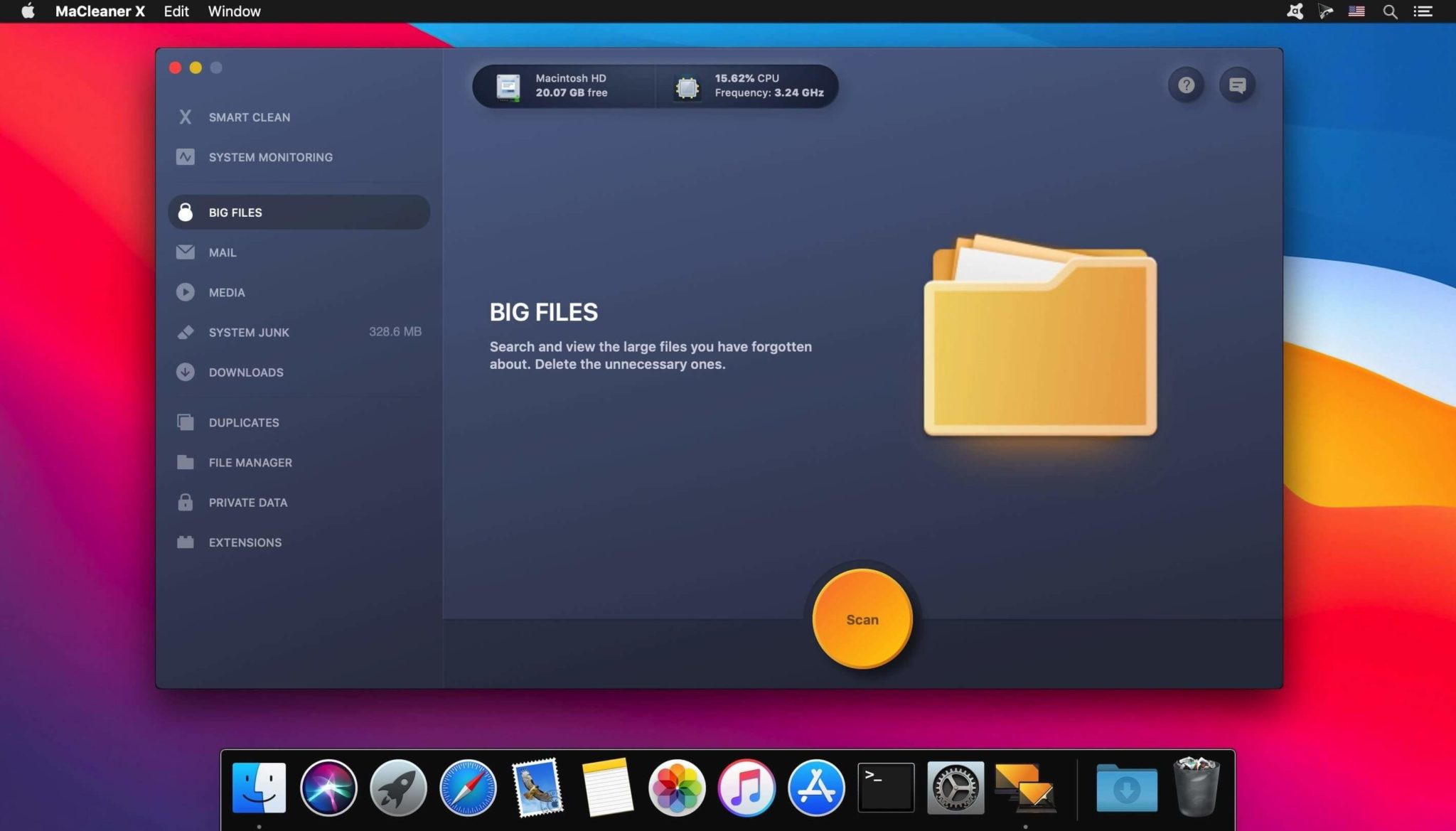
Task: Select Media section in sidebar
Action: (x=226, y=292)
